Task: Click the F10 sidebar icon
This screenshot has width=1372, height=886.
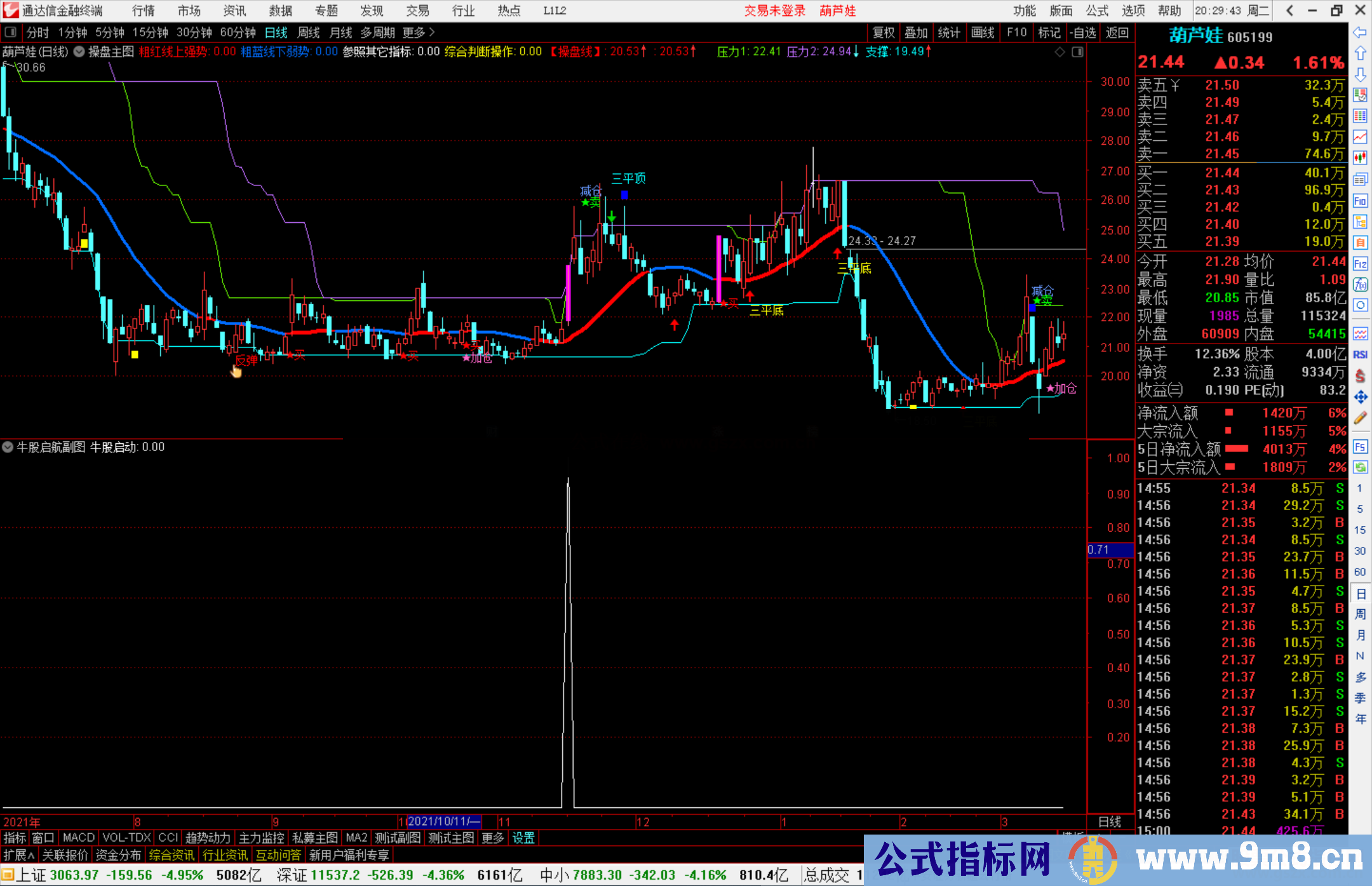Action: click(1360, 201)
